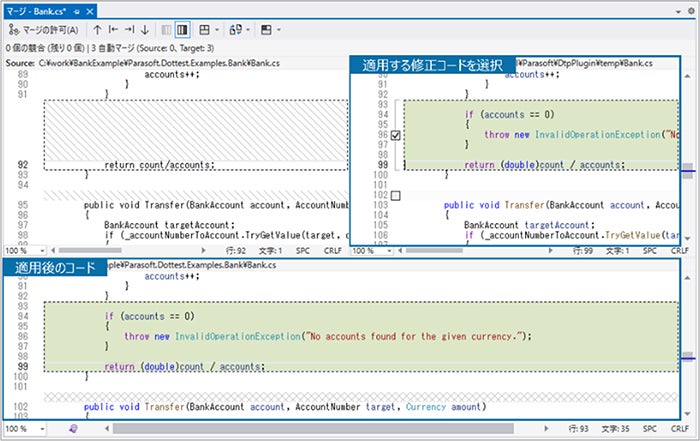Click the view layout grid icon
700x441 pixels.
(x=204, y=31)
